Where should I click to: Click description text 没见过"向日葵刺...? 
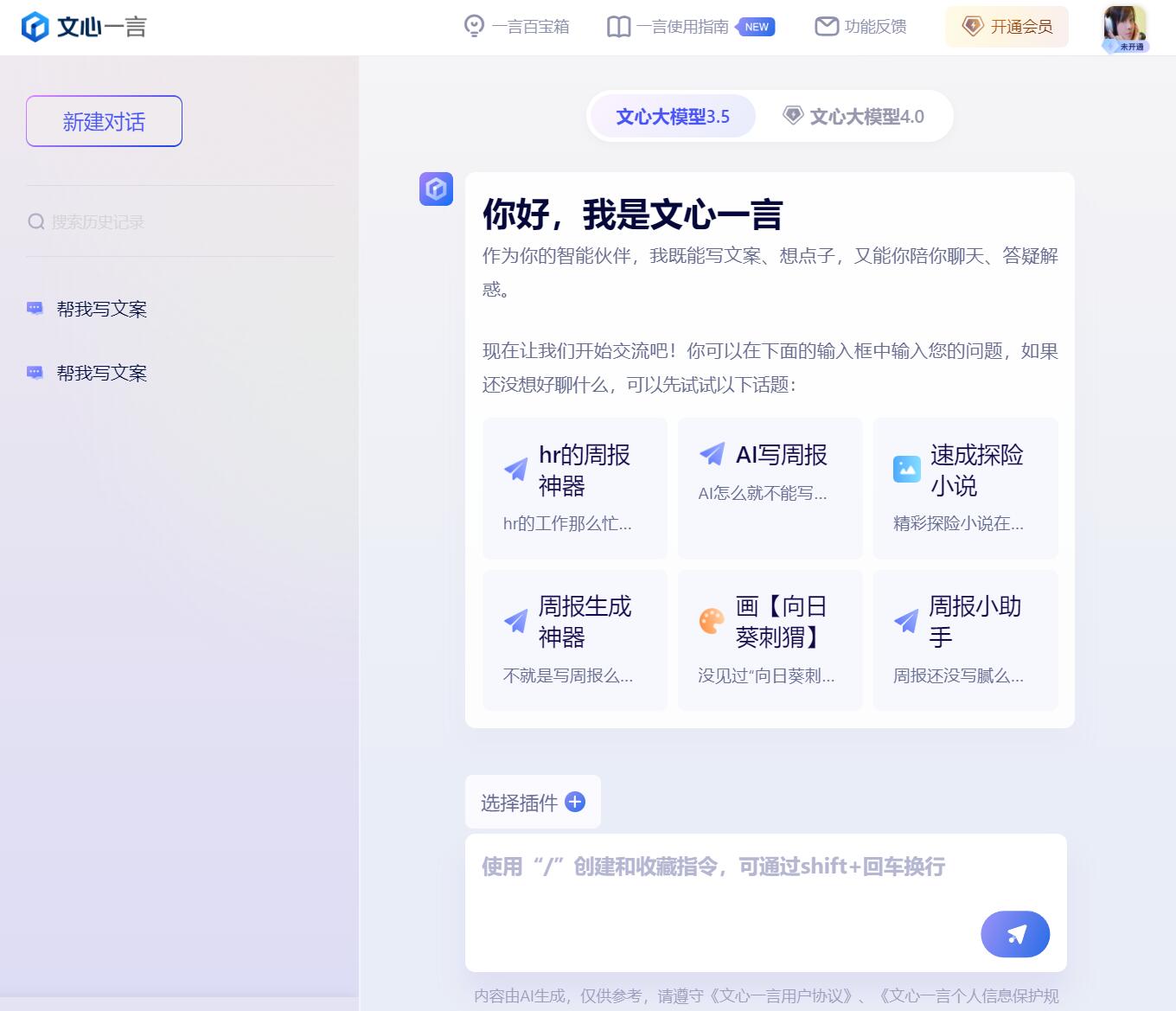pos(766,675)
